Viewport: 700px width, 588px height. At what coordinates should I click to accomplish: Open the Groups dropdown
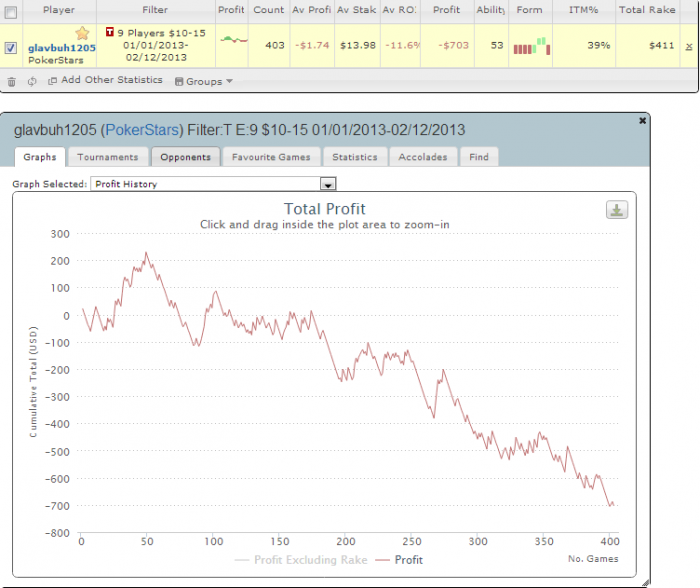(204, 81)
